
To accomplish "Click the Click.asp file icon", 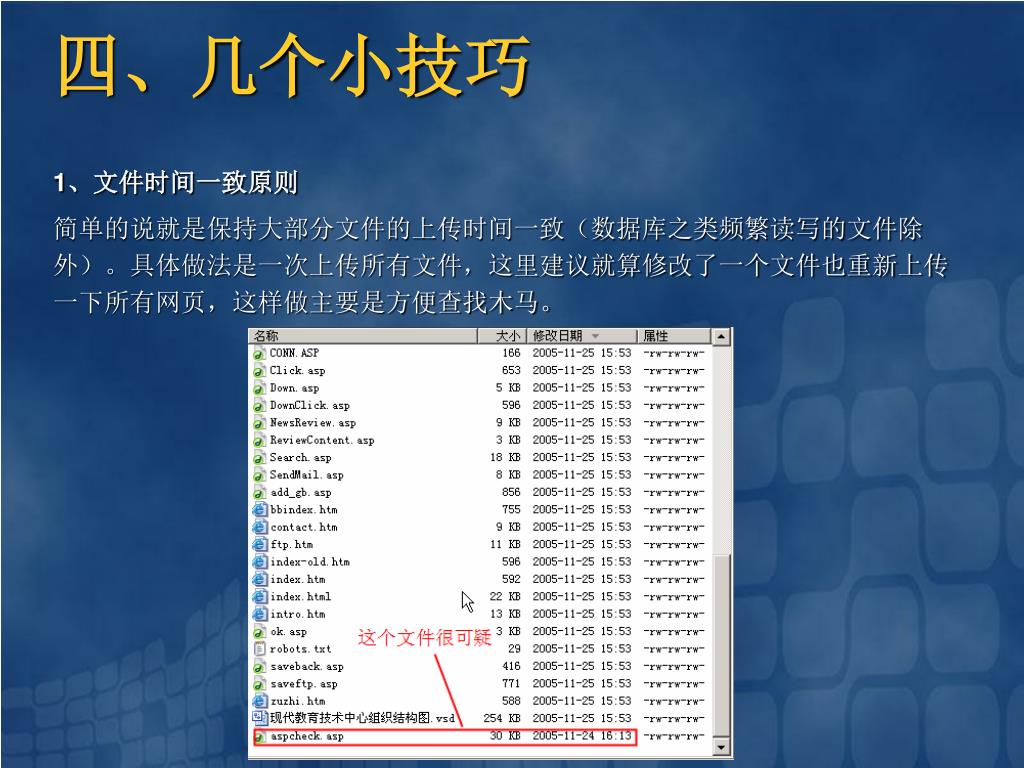I will point(259,371).
